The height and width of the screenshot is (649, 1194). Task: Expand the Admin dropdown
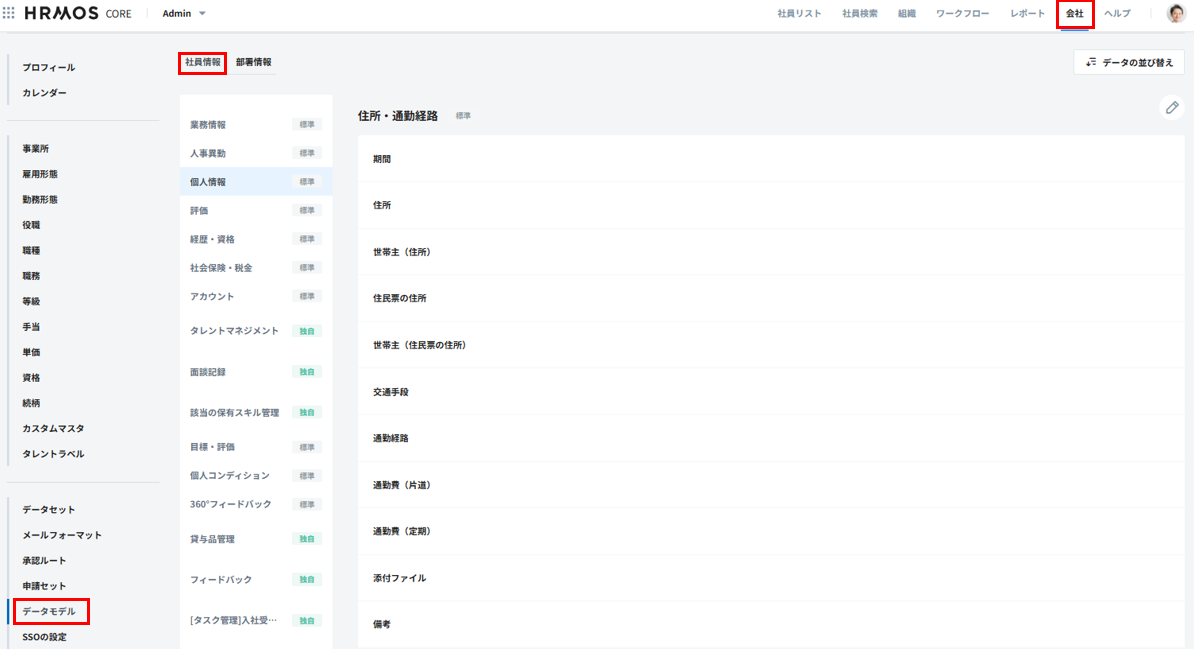coord(184,14)
